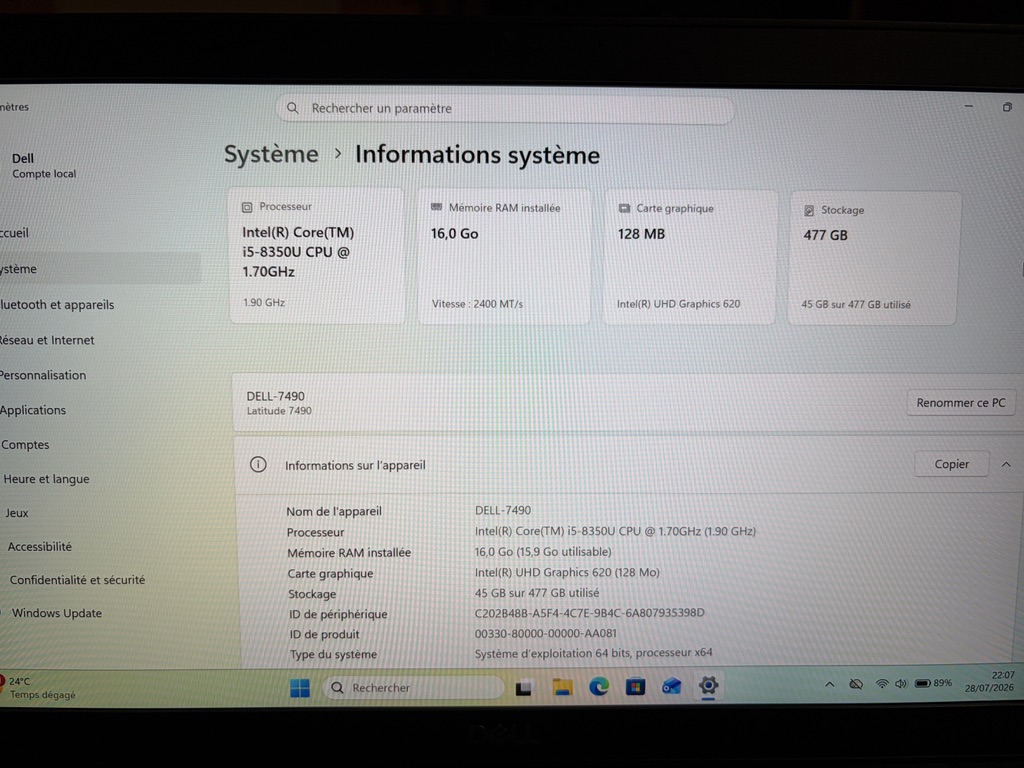Select the product ID 00330-80000-00000-AA081
The image size is (1024, 768).
545,633
